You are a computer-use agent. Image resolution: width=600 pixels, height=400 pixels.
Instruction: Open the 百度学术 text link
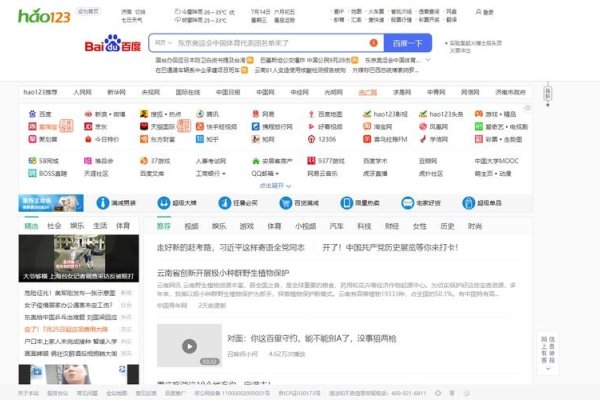[375, 161]
